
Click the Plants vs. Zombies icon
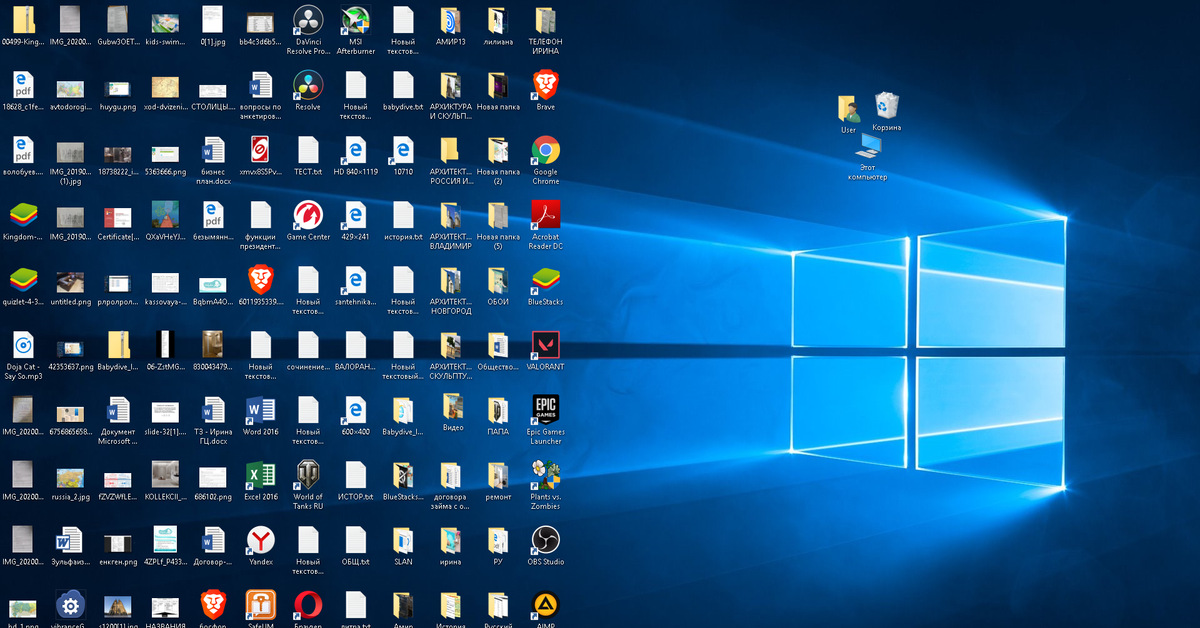tap(545, 474)
